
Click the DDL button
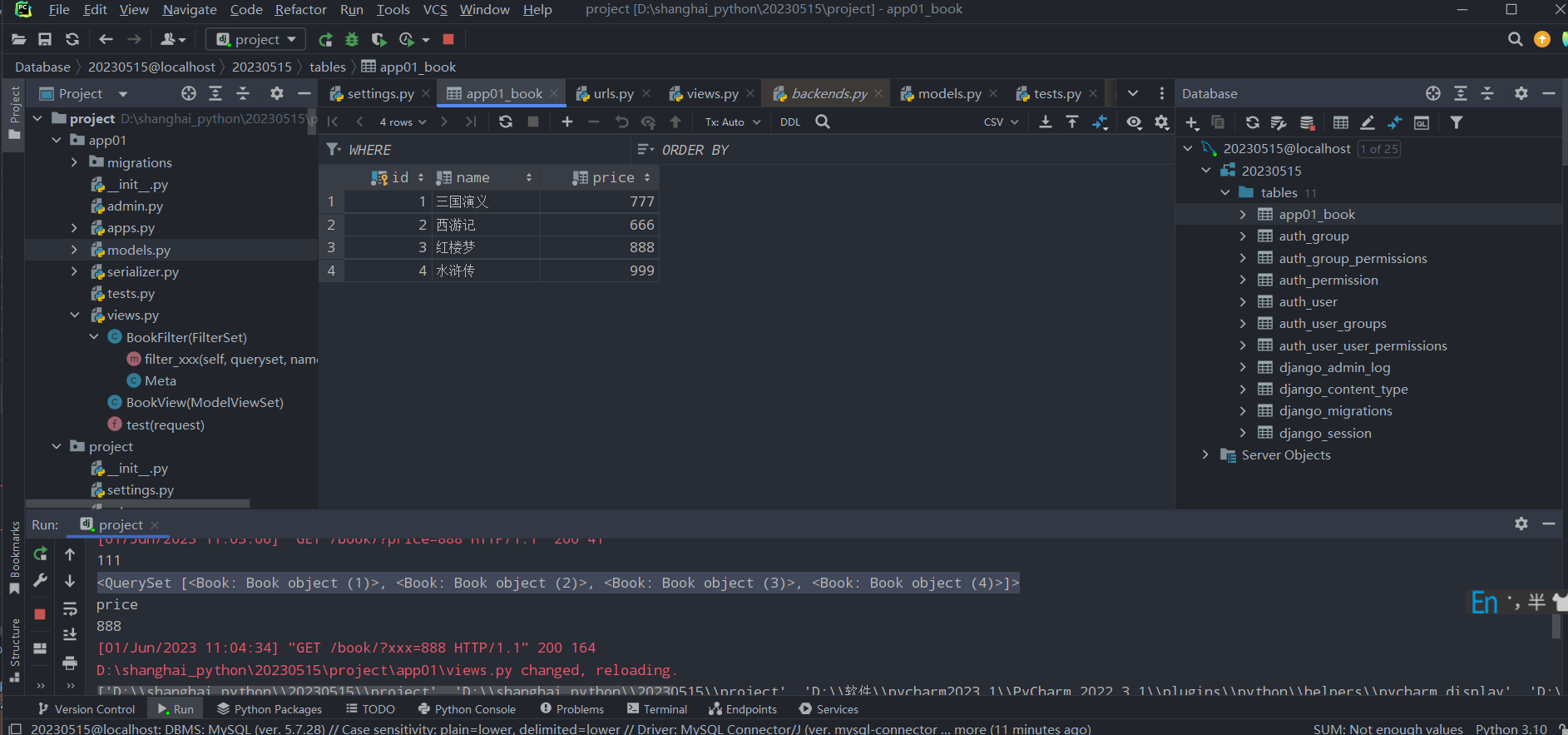pyautogui.click(x=790, y=122)
